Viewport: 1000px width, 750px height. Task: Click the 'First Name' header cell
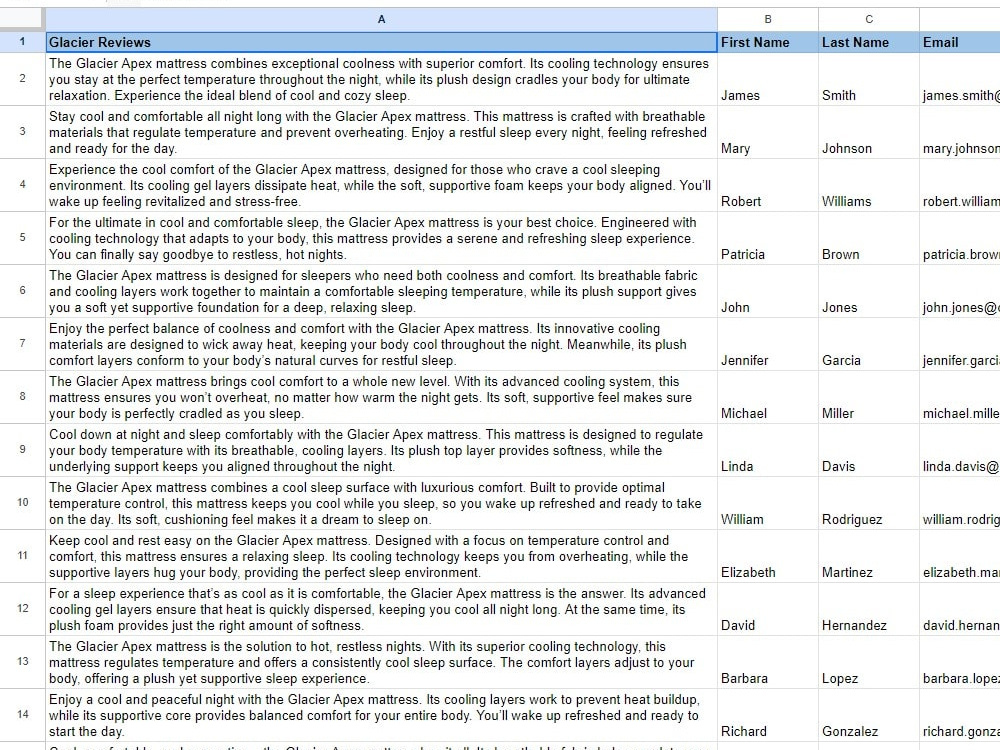tap(768, 42)
